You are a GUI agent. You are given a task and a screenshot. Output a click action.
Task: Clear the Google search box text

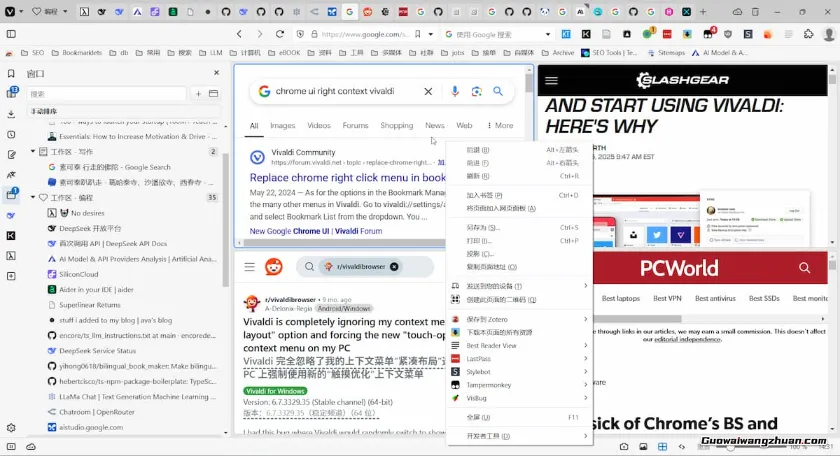428,91
